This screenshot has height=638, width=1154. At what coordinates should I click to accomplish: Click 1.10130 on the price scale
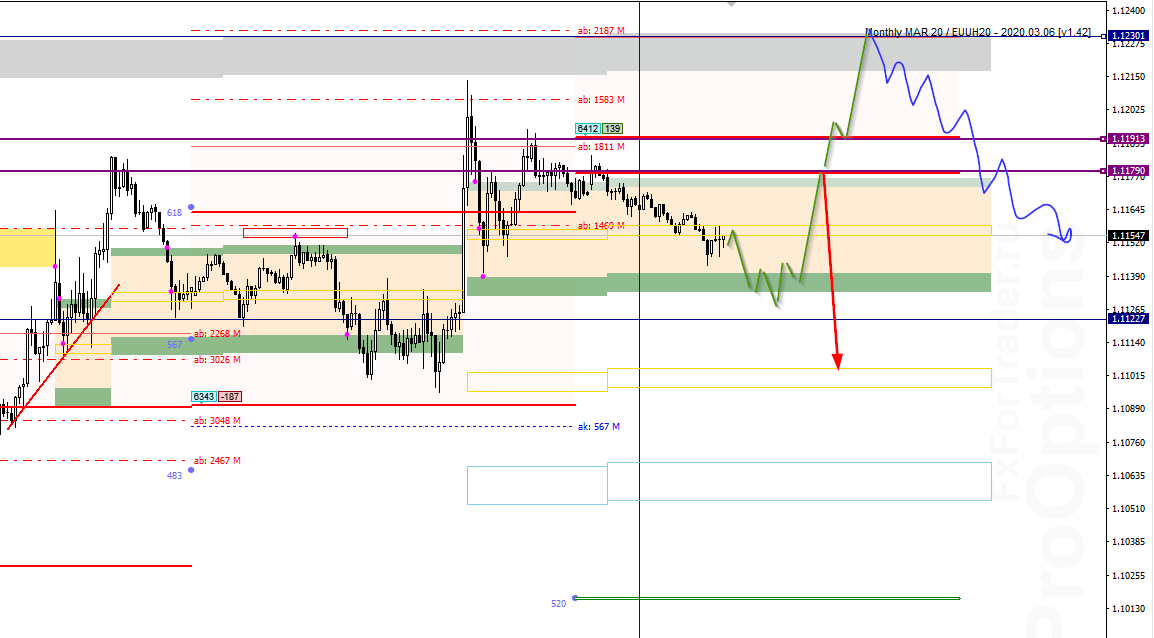(1128, 609)
